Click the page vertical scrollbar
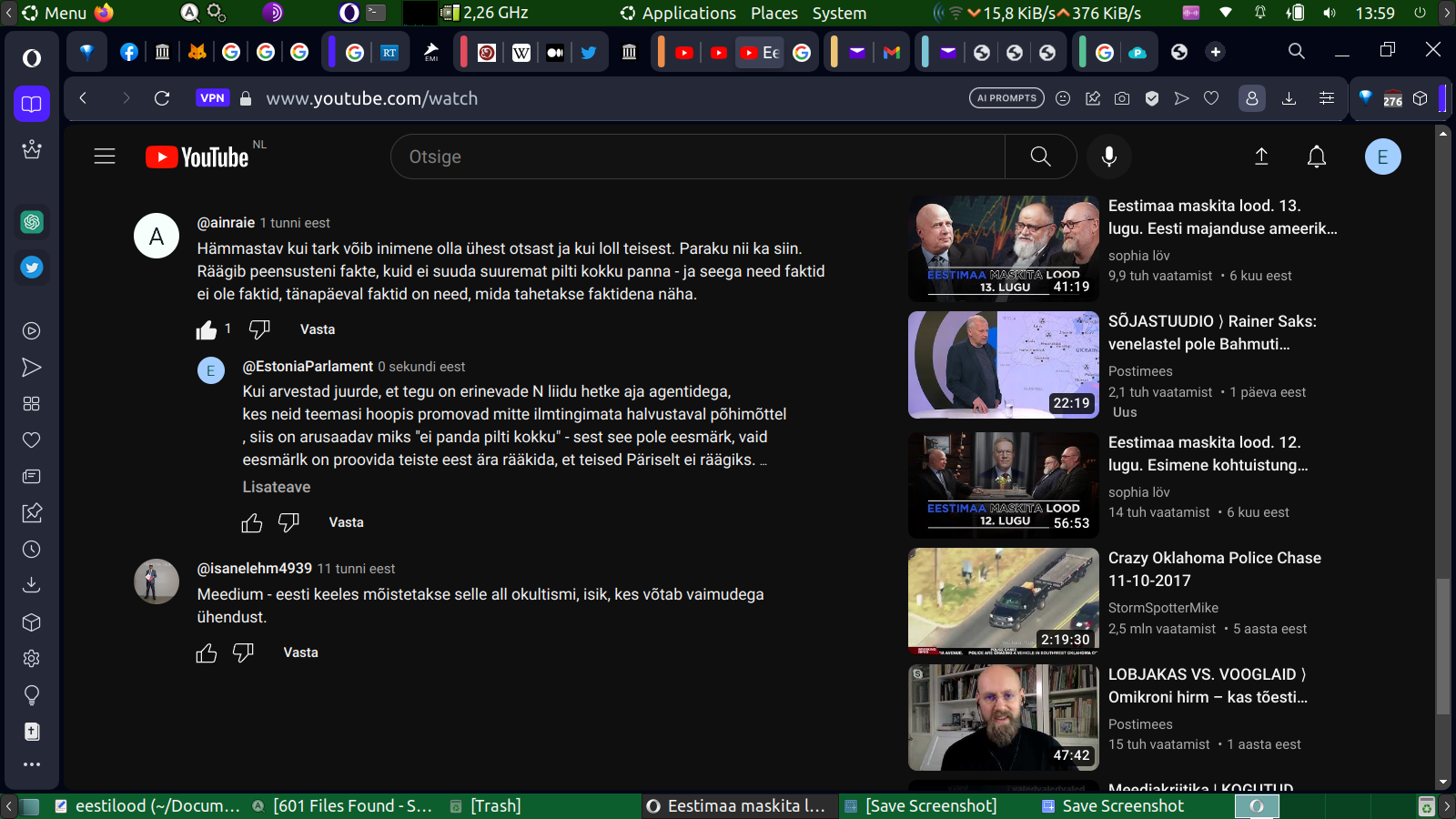The width and height of the screenshot is (1456, 819). coord(1443,647)
